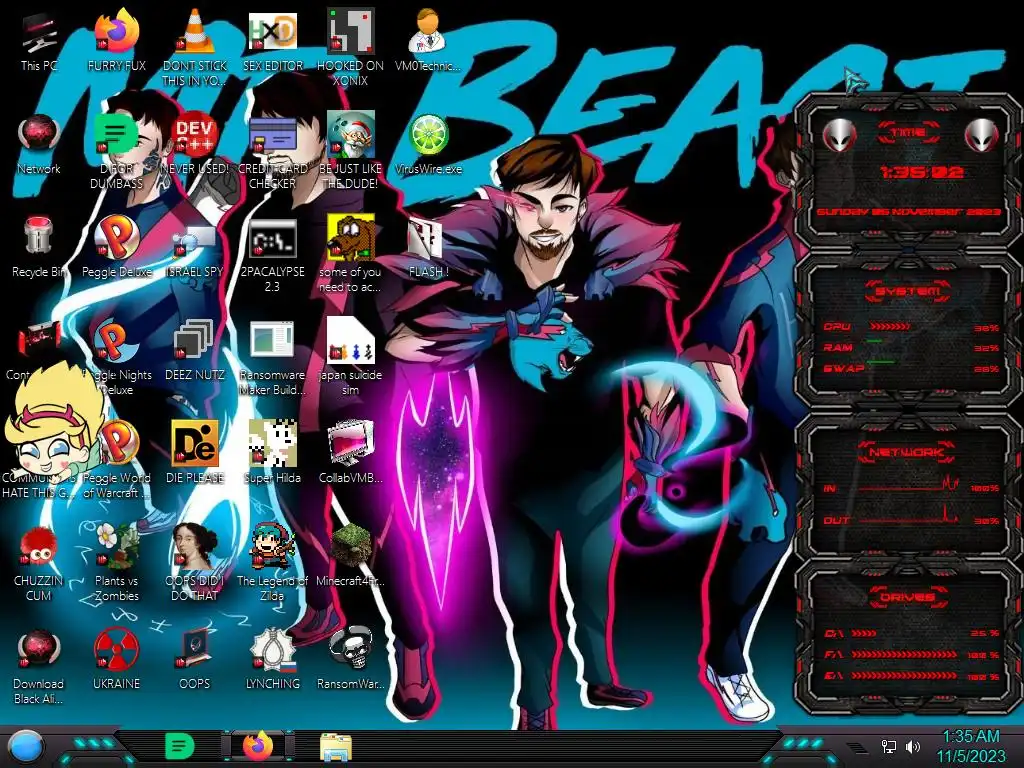Viewport: 1024px width, 768px height.
Task: Open the This PC desktop icon
Action: (39, 33)
